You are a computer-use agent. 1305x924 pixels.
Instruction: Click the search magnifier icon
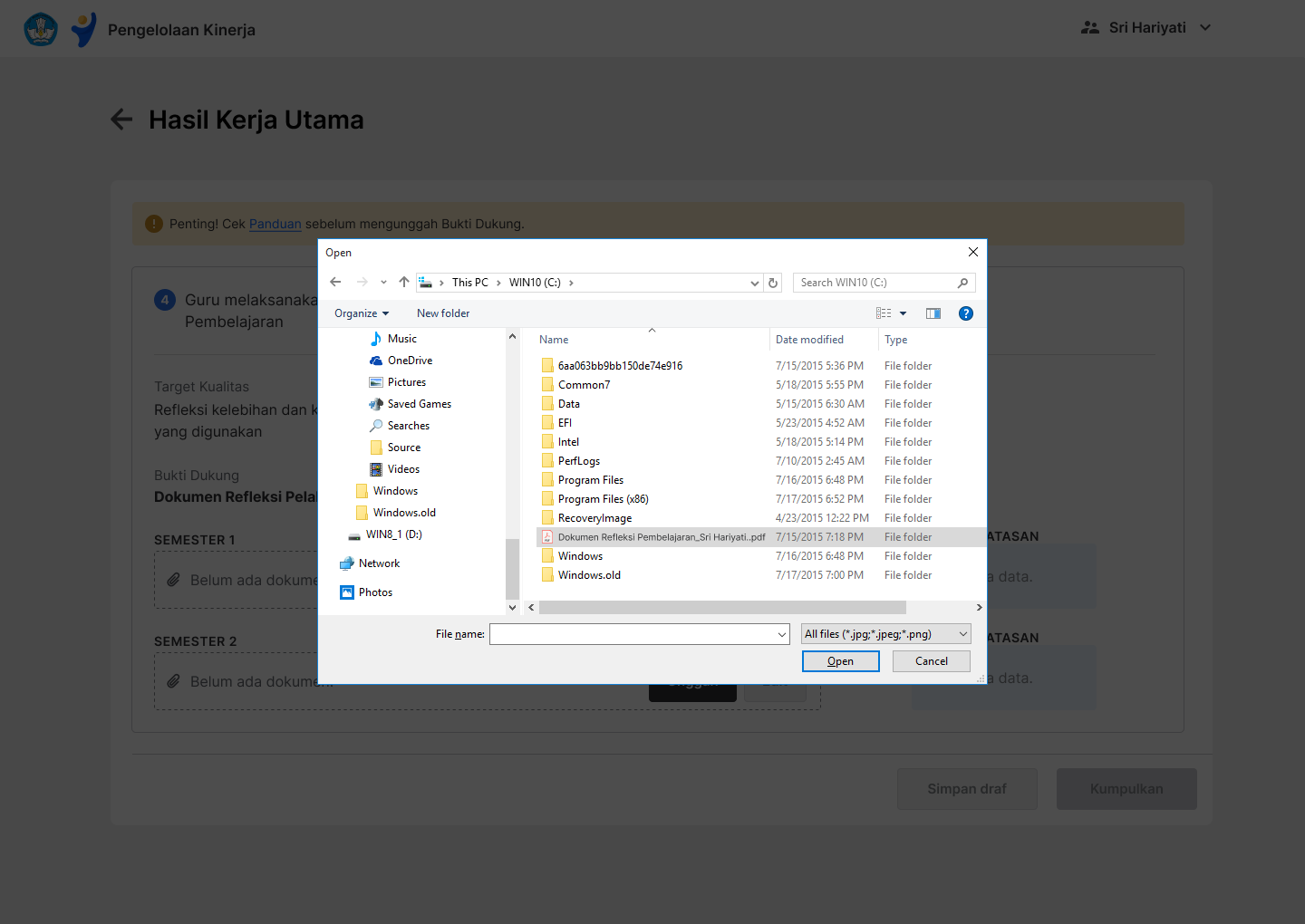pyautogui.click(x=962, y=283)
